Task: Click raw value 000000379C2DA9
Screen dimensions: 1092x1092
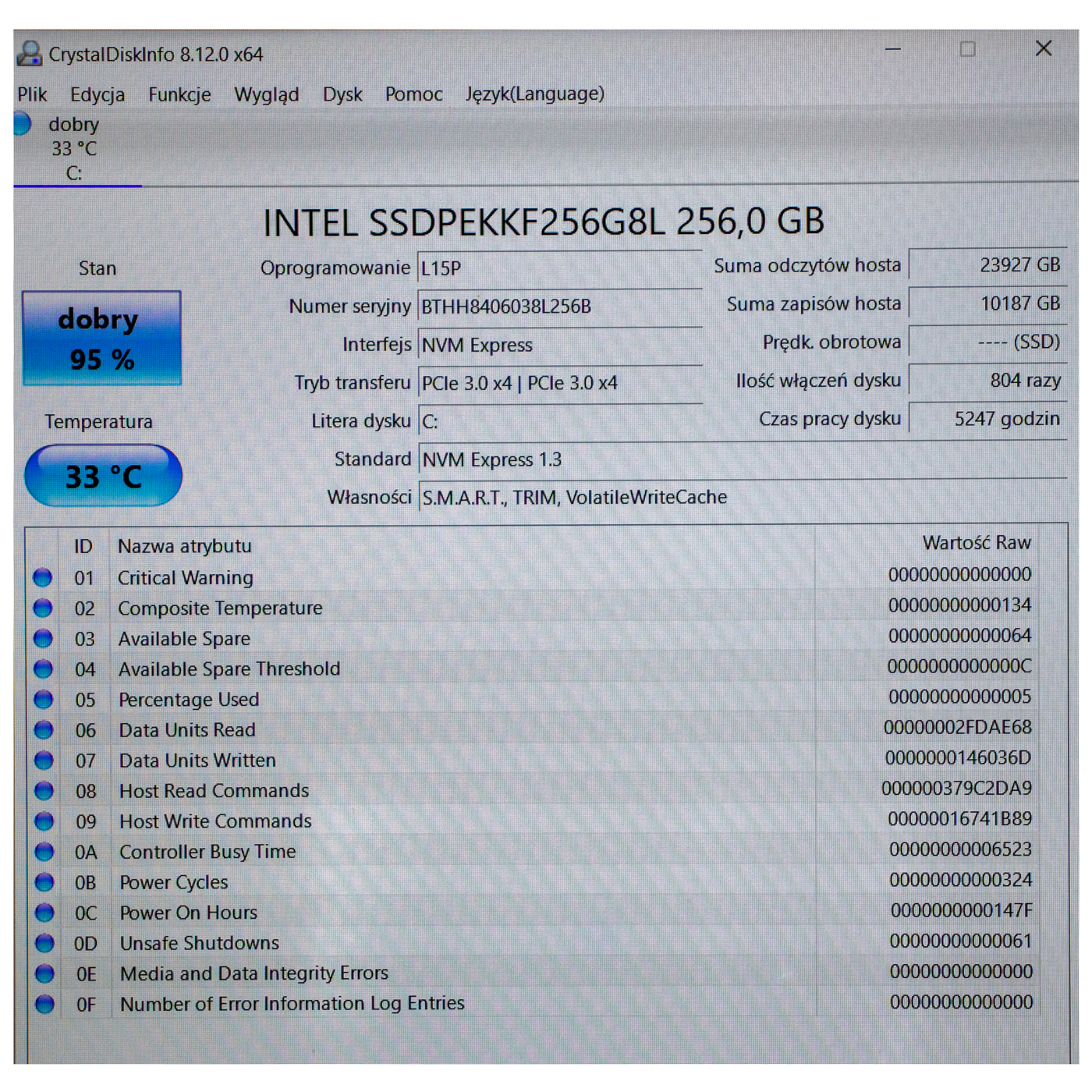Action: pyautogui.click(x=957, y=788)
